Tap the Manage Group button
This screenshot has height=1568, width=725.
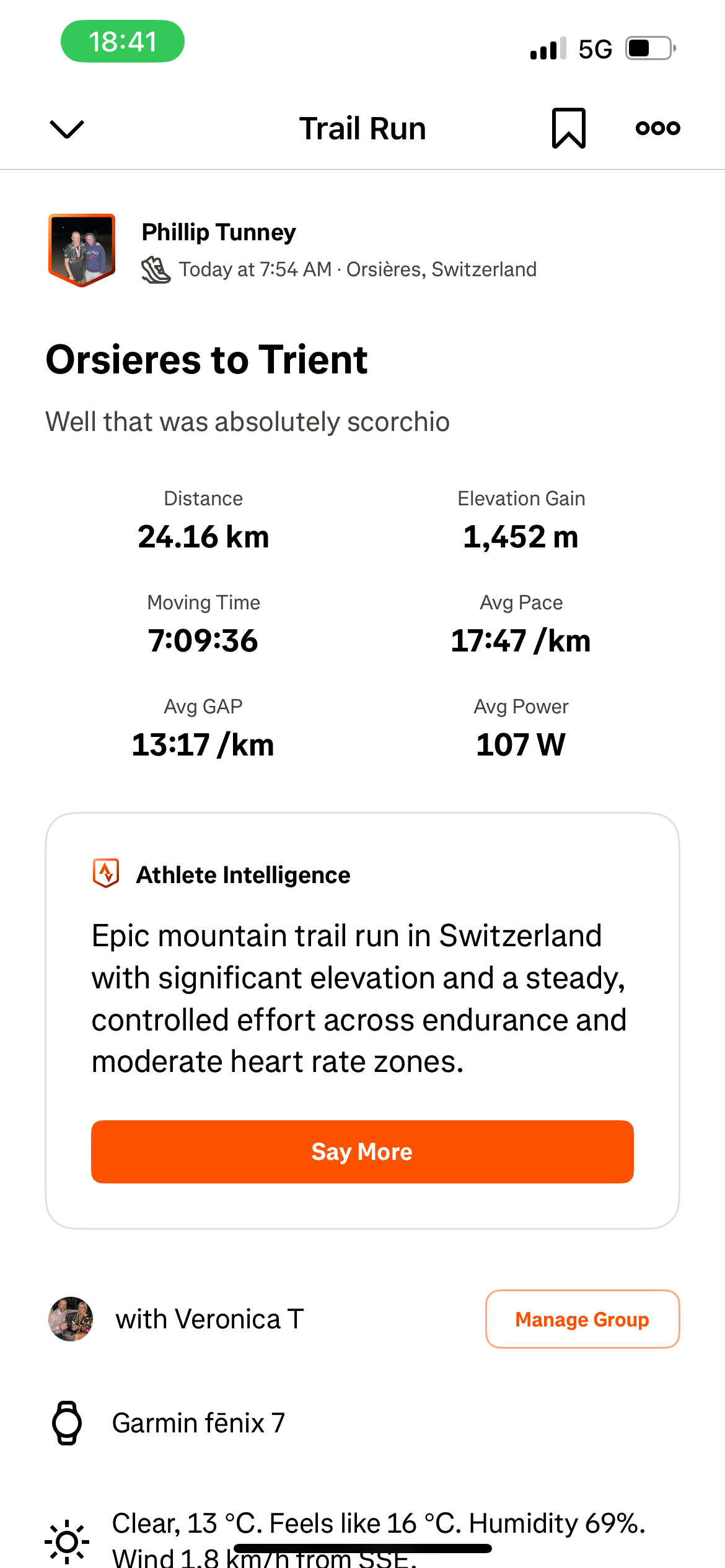582,1319
